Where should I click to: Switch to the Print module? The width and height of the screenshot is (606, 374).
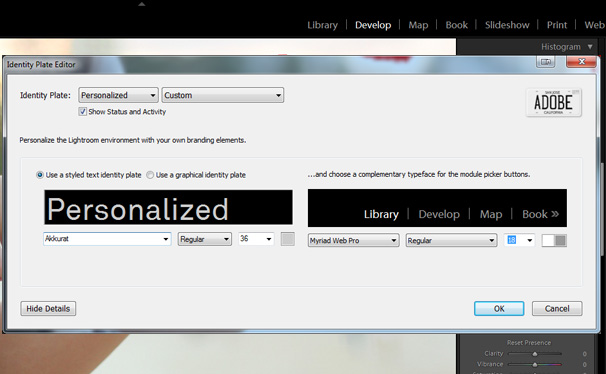tap(557, 25)
